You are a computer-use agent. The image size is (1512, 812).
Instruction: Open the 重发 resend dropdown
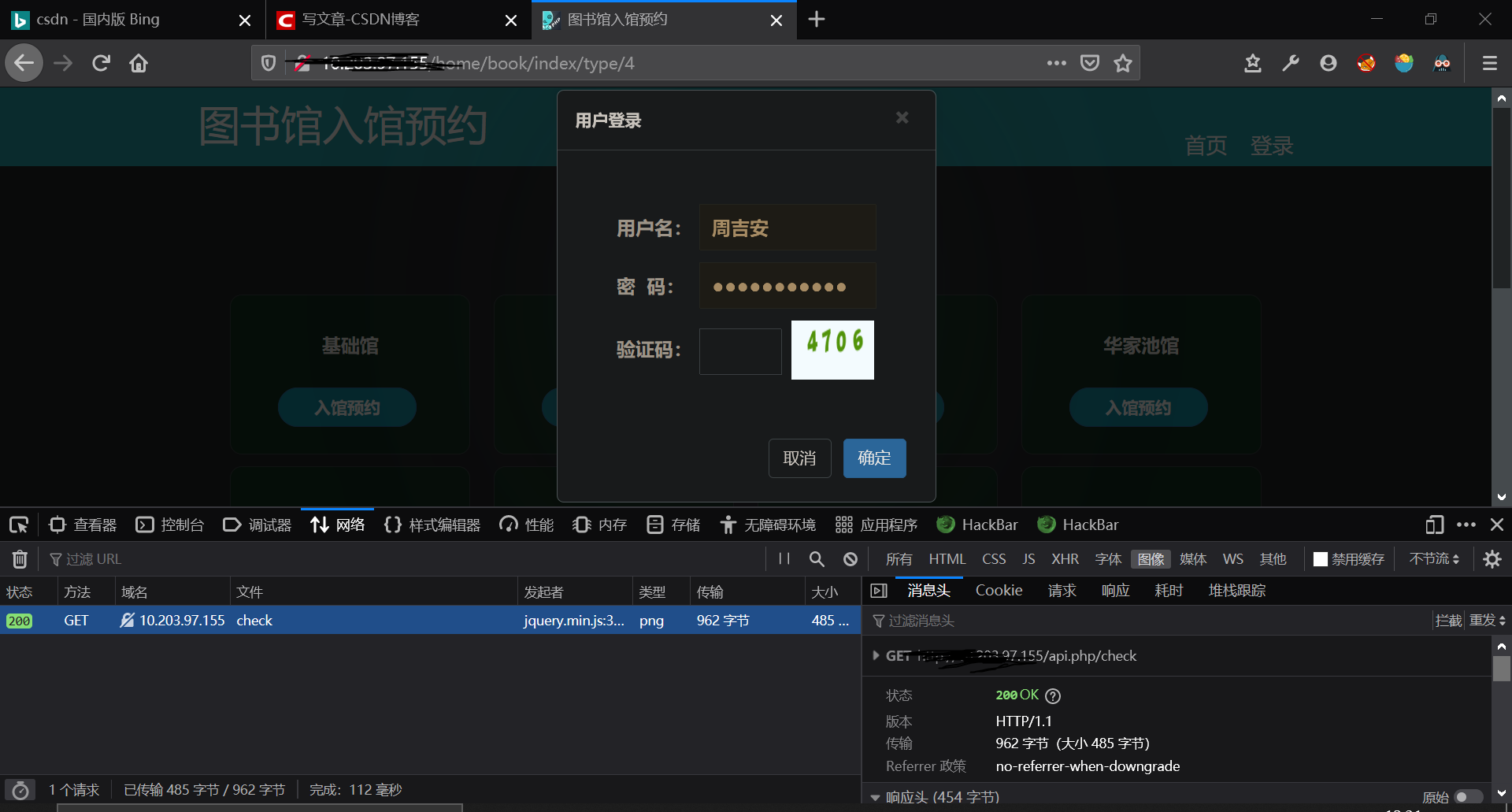[x=1487, y=621]
